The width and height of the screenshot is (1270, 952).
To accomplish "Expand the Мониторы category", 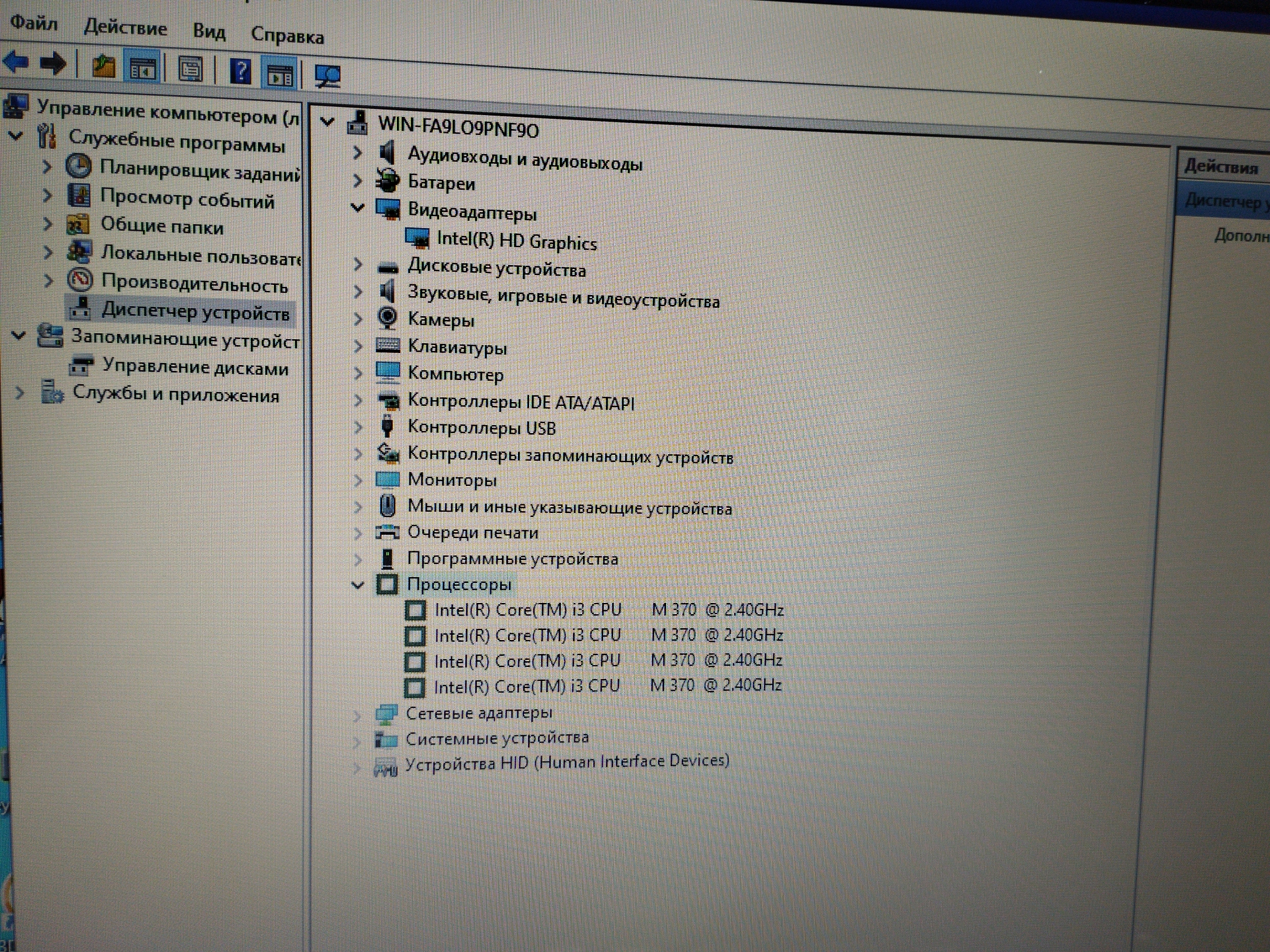I will coord(358,480).
